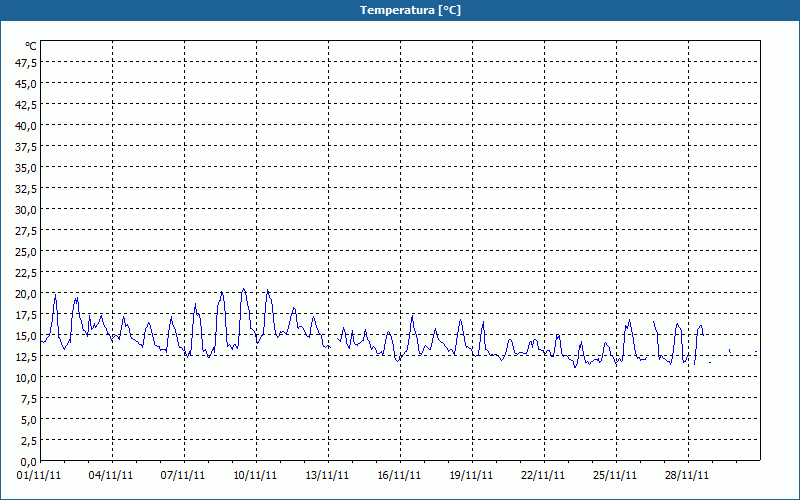
Task: Select the 32,5 y-axis label
Action: tap(27, 188)
